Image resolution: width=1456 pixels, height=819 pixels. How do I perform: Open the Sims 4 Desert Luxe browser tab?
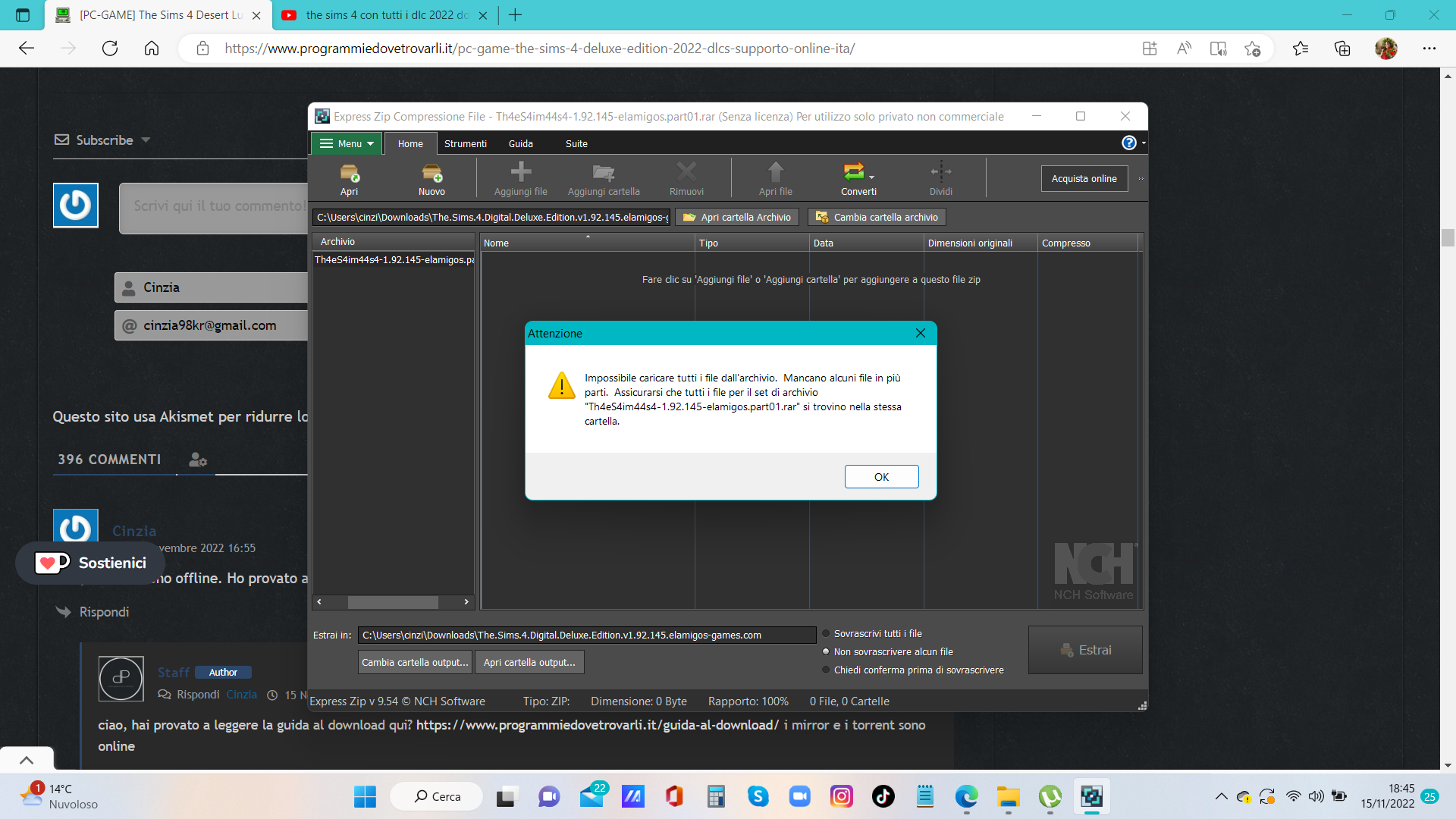[x=160, y=15]
